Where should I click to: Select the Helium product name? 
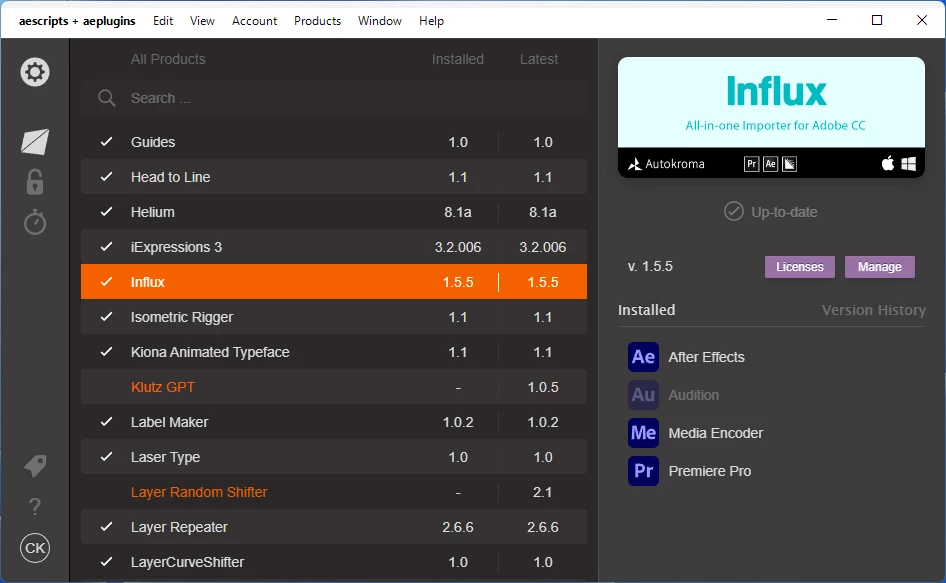click(x=153, y=212)
